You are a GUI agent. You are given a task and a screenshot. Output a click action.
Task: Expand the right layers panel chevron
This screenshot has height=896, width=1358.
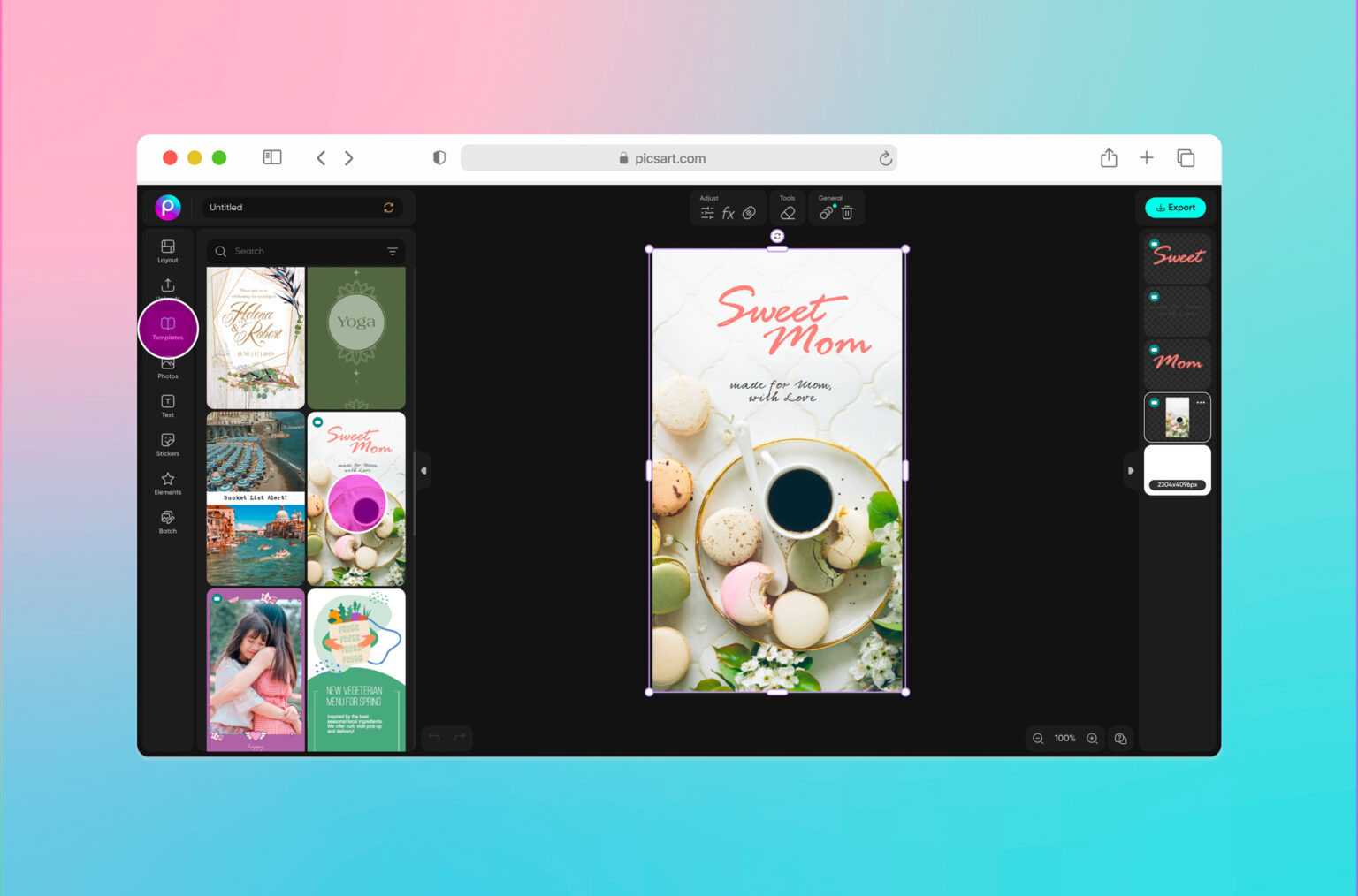(x=1131, y=470)
